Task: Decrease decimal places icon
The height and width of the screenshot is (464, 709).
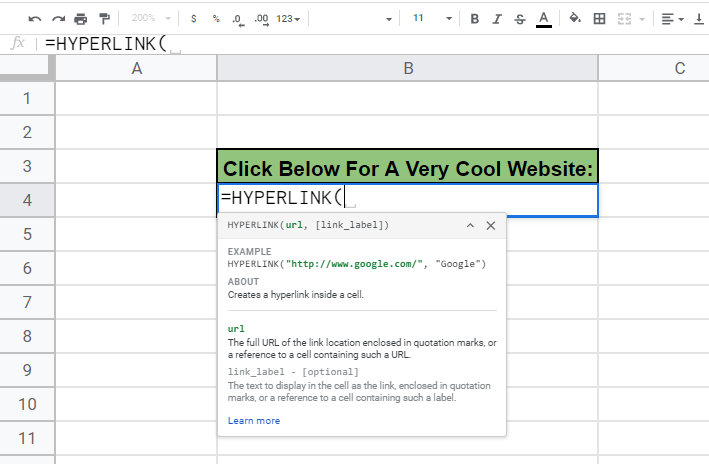Action: coord(238,19)
